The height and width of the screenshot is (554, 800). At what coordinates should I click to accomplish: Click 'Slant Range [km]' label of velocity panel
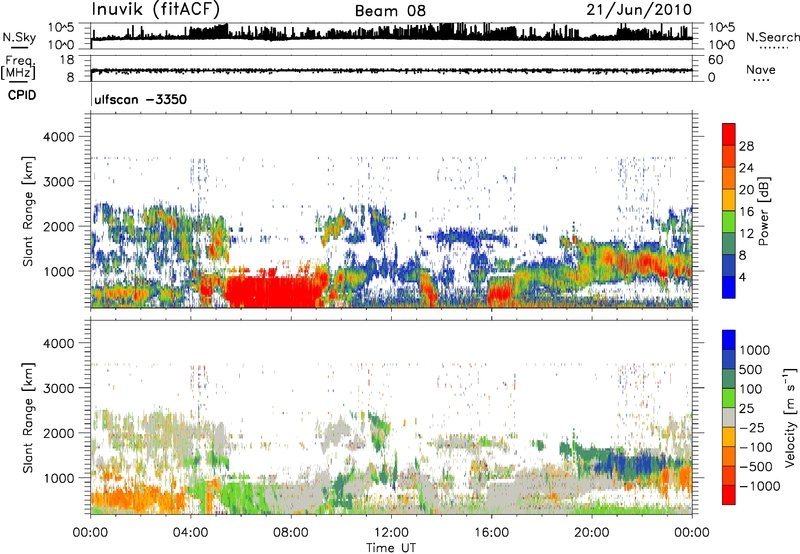click(28, 418)
